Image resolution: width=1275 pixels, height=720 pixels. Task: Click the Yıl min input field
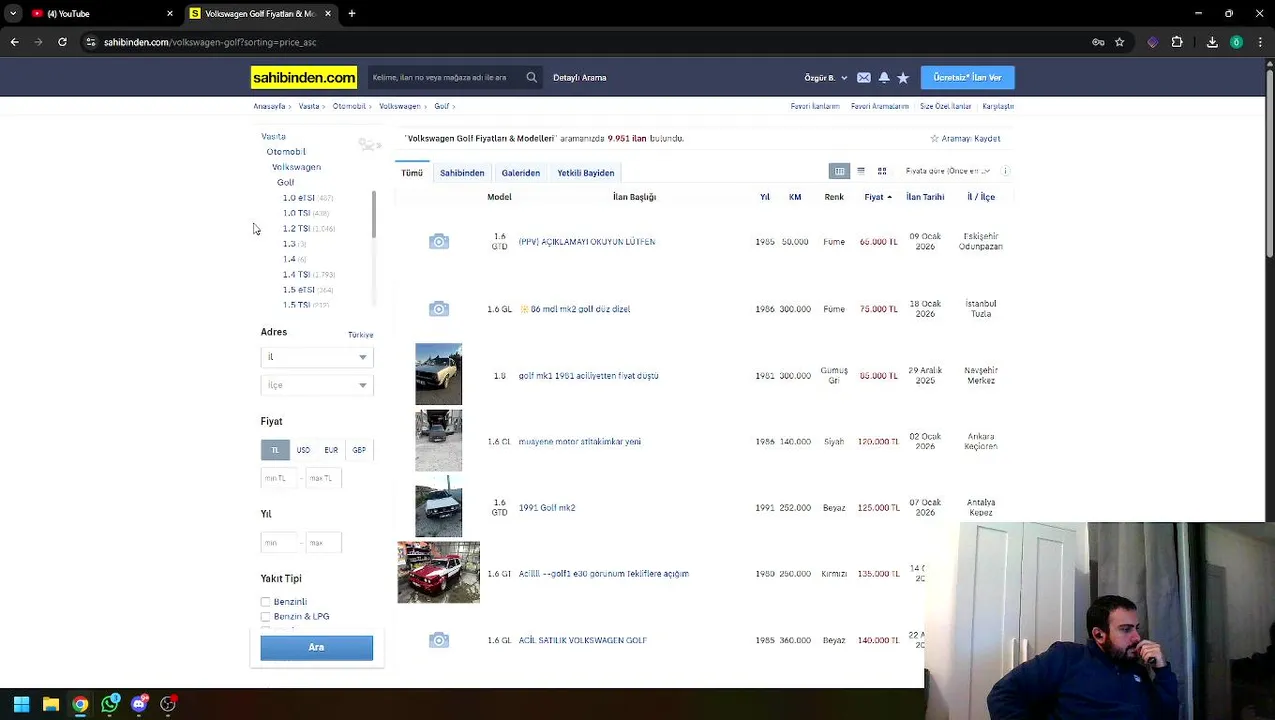coord(280,542)
